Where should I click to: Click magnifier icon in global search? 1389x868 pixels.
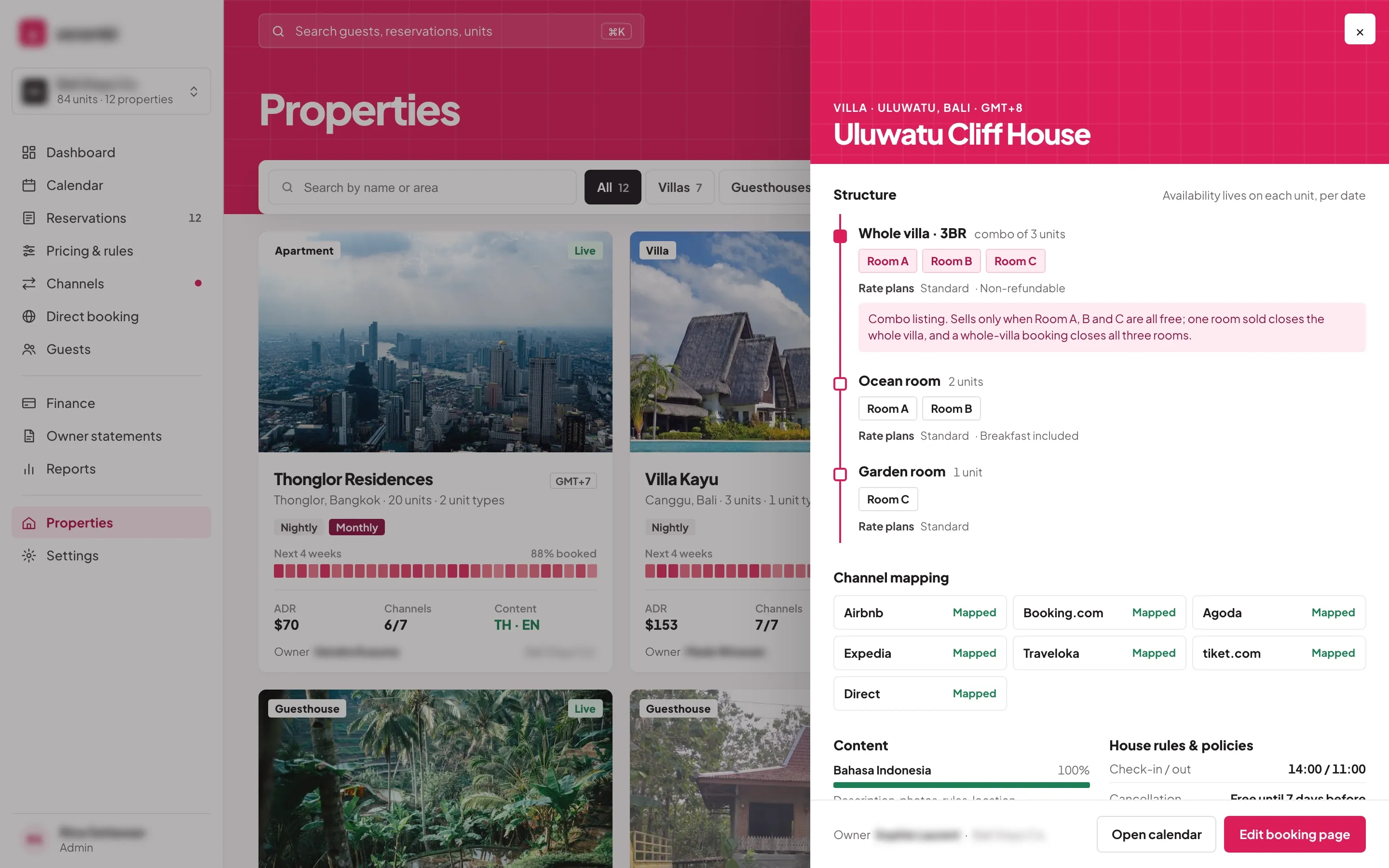(x=278, y=31)
